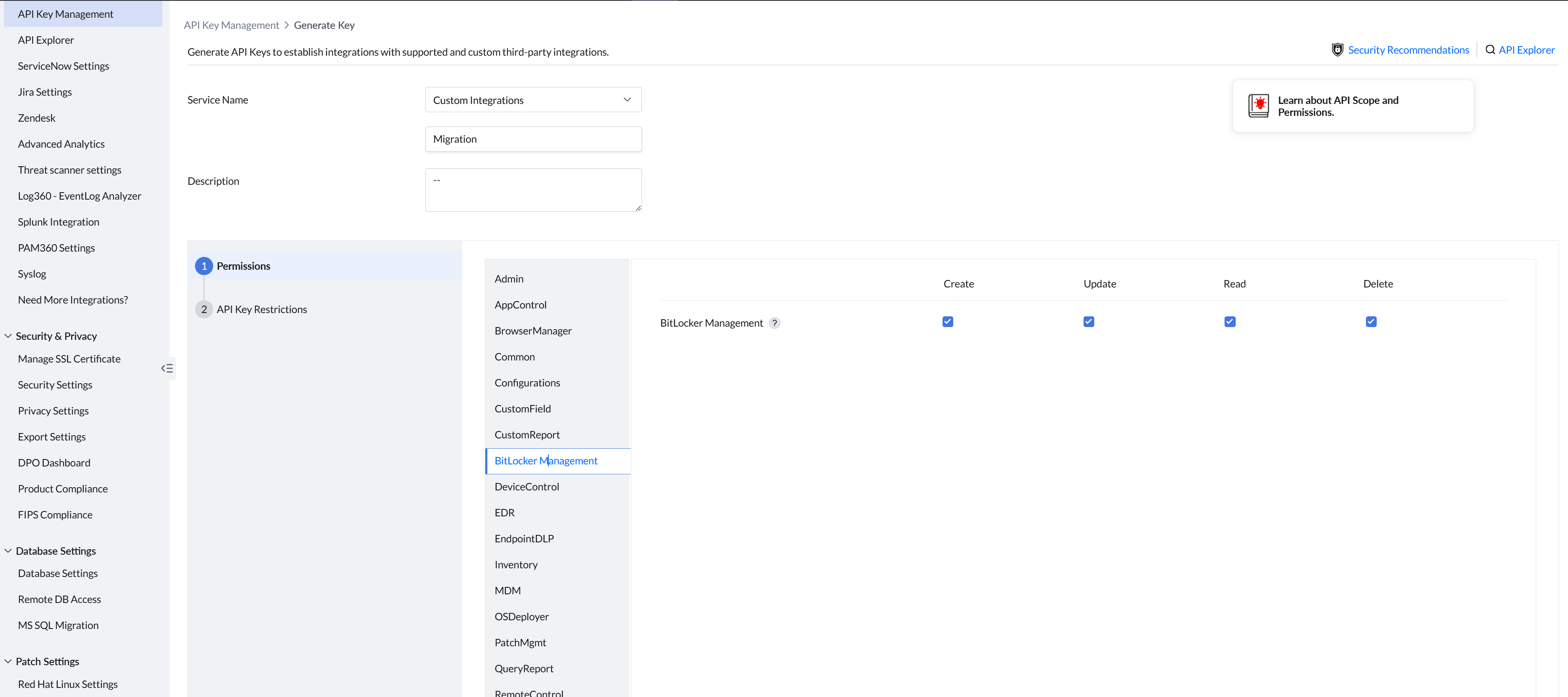Open the Security Recommendations link
Screen dimensions: 1568x697
(1408, 50)
